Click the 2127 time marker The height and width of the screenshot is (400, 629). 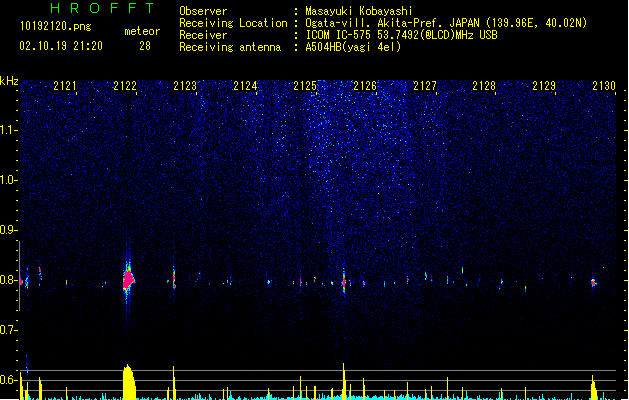pos(424,86)
